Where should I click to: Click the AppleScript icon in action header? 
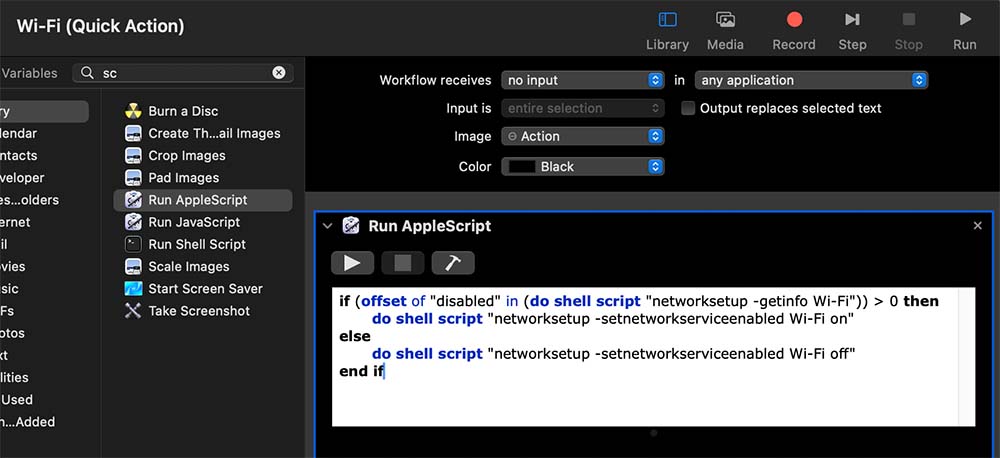[351, 226]
